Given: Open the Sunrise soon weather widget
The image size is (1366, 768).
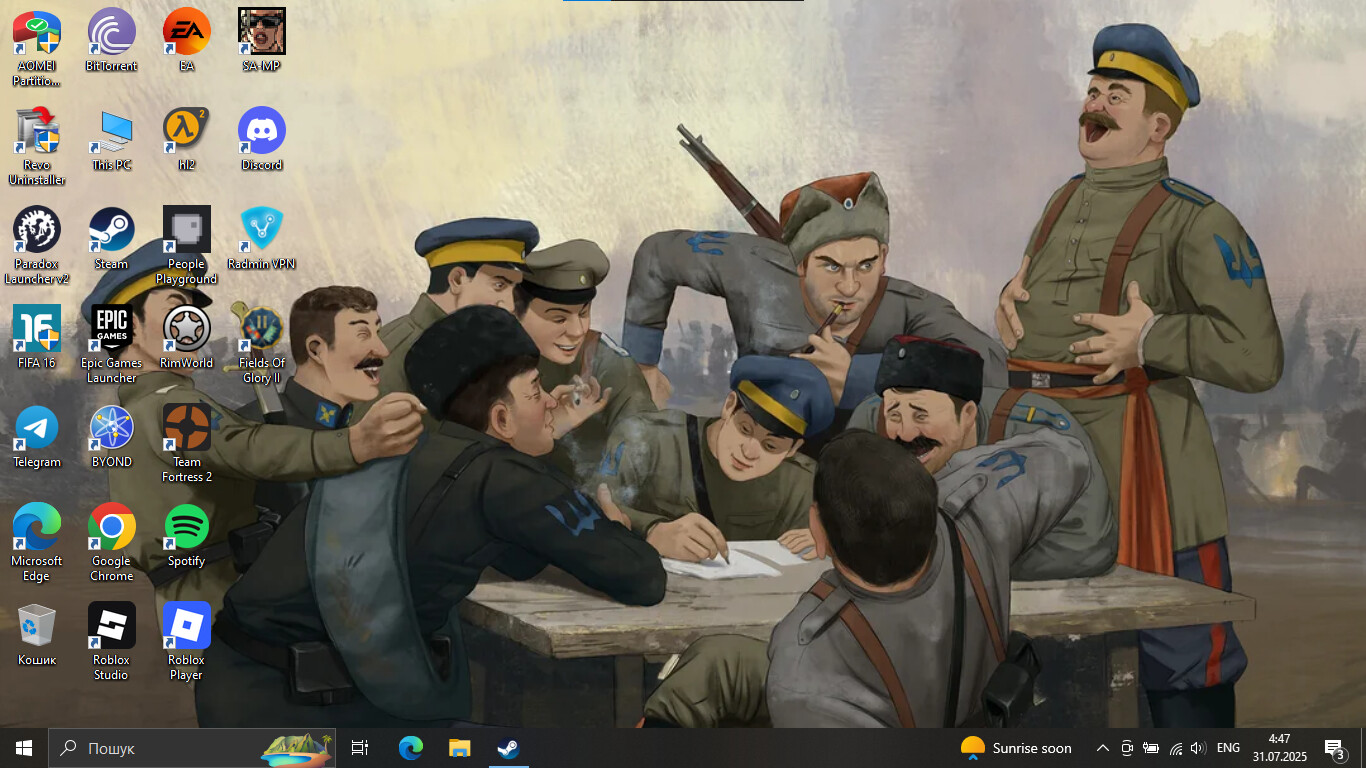Looking at the screenshot, I should 1015,748.
